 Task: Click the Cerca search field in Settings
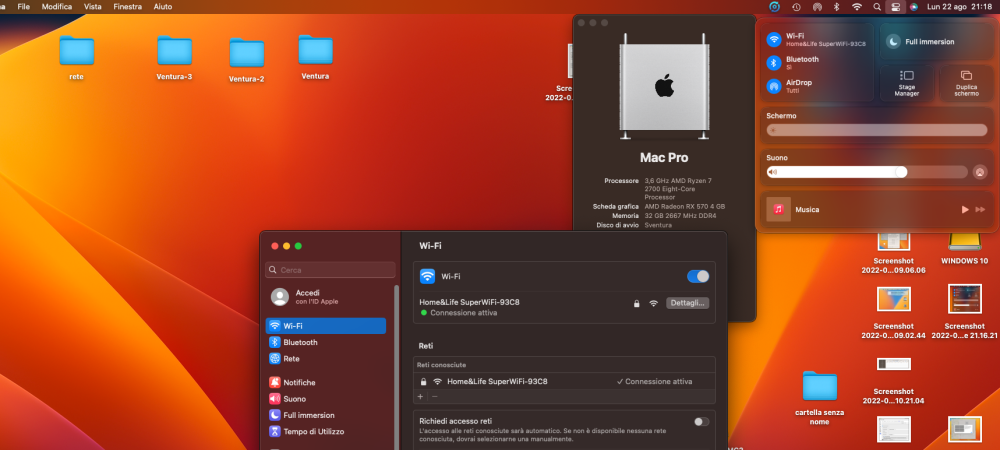point(330,270)
